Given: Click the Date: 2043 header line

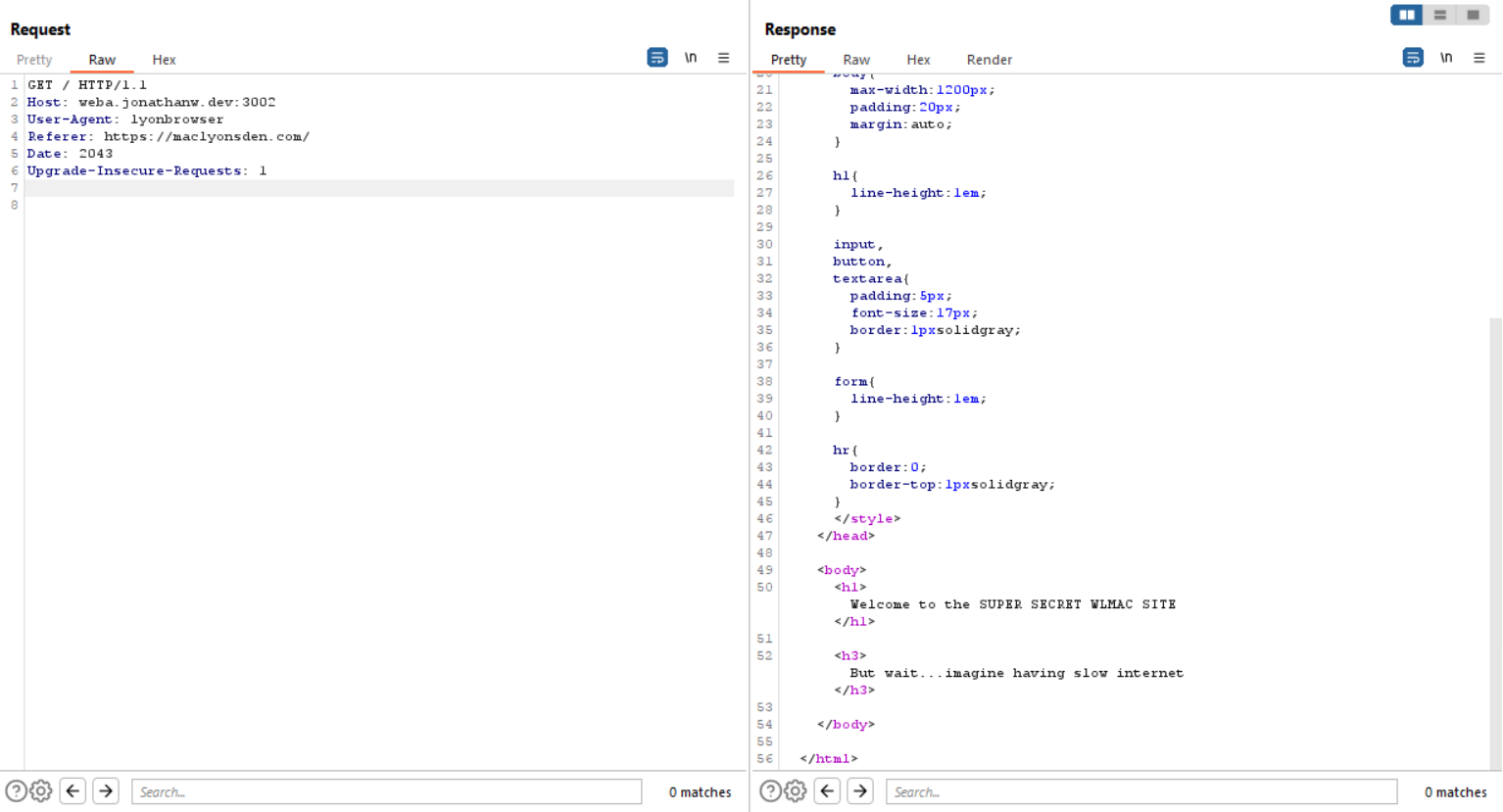Looking at the screenshot, I should coord(70,154).
